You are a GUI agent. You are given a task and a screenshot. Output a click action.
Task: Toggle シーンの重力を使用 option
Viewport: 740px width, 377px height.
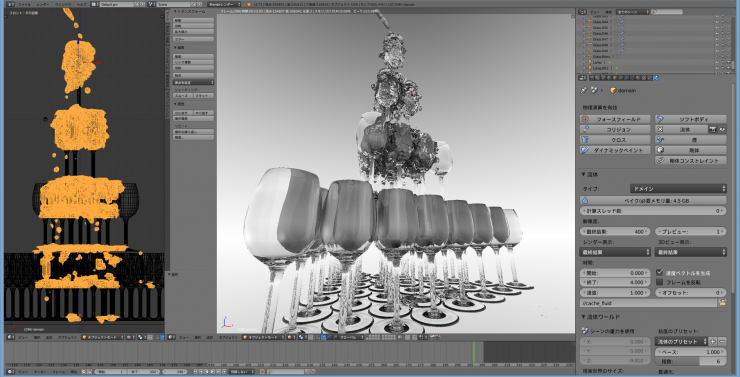click(x=609, y=331)
